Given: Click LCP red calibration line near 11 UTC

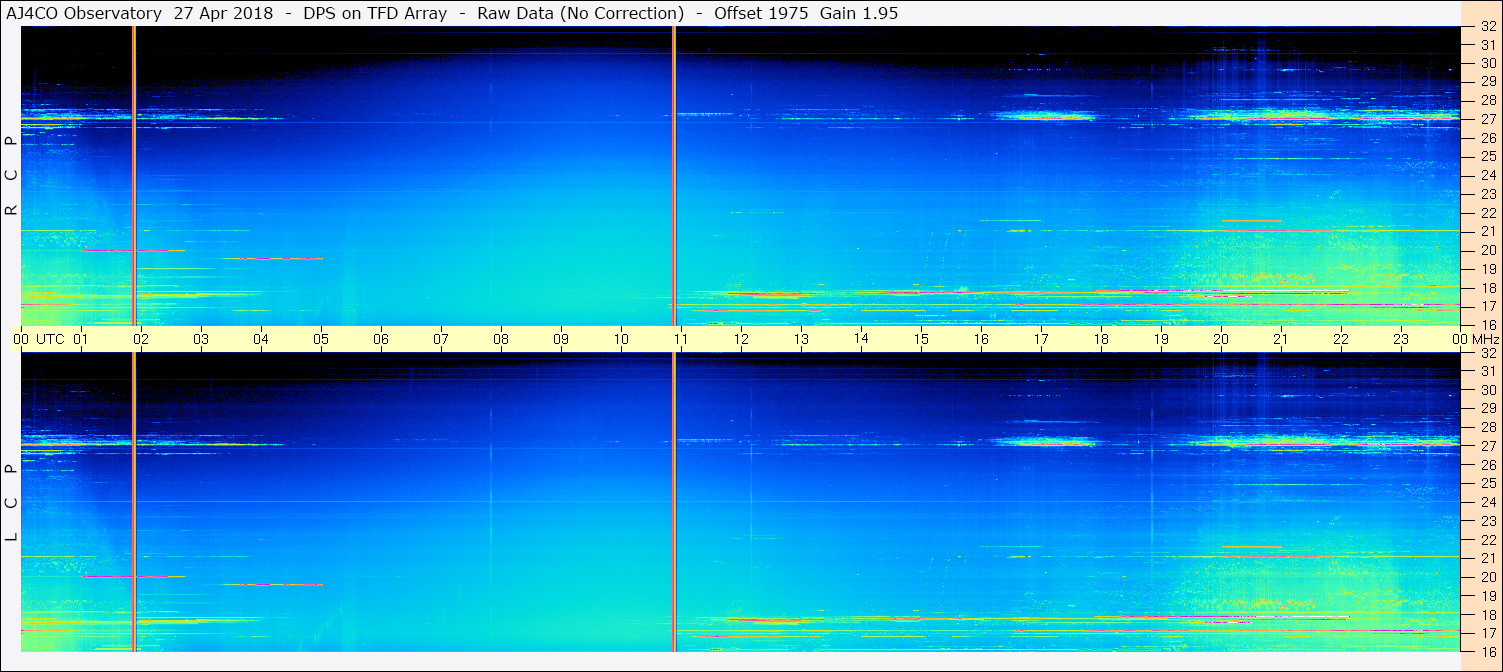Looking at the screenshot, I should tap(674, 502).
